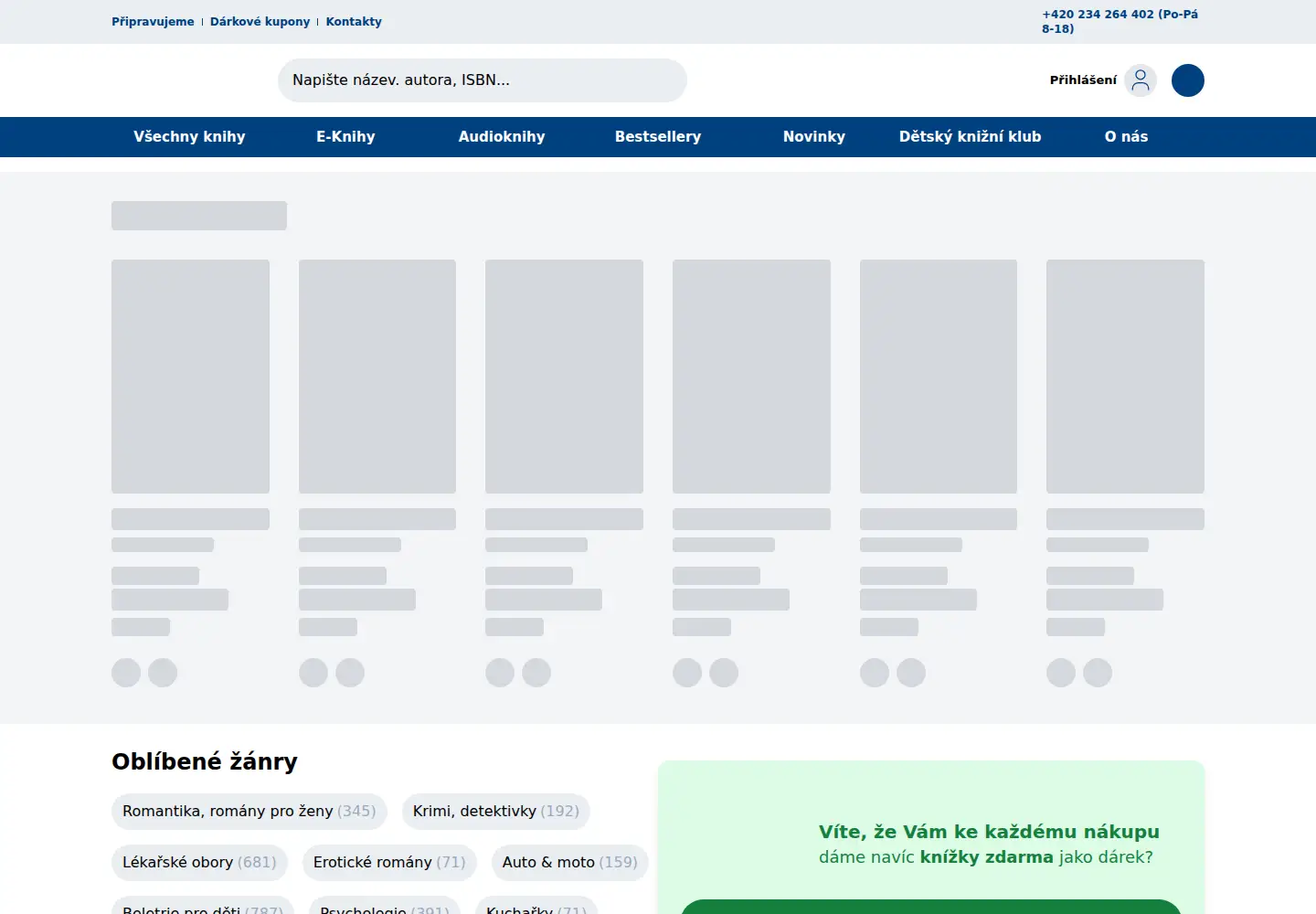Focus the book search field
1316x914 pixels.
click(483, 80)
